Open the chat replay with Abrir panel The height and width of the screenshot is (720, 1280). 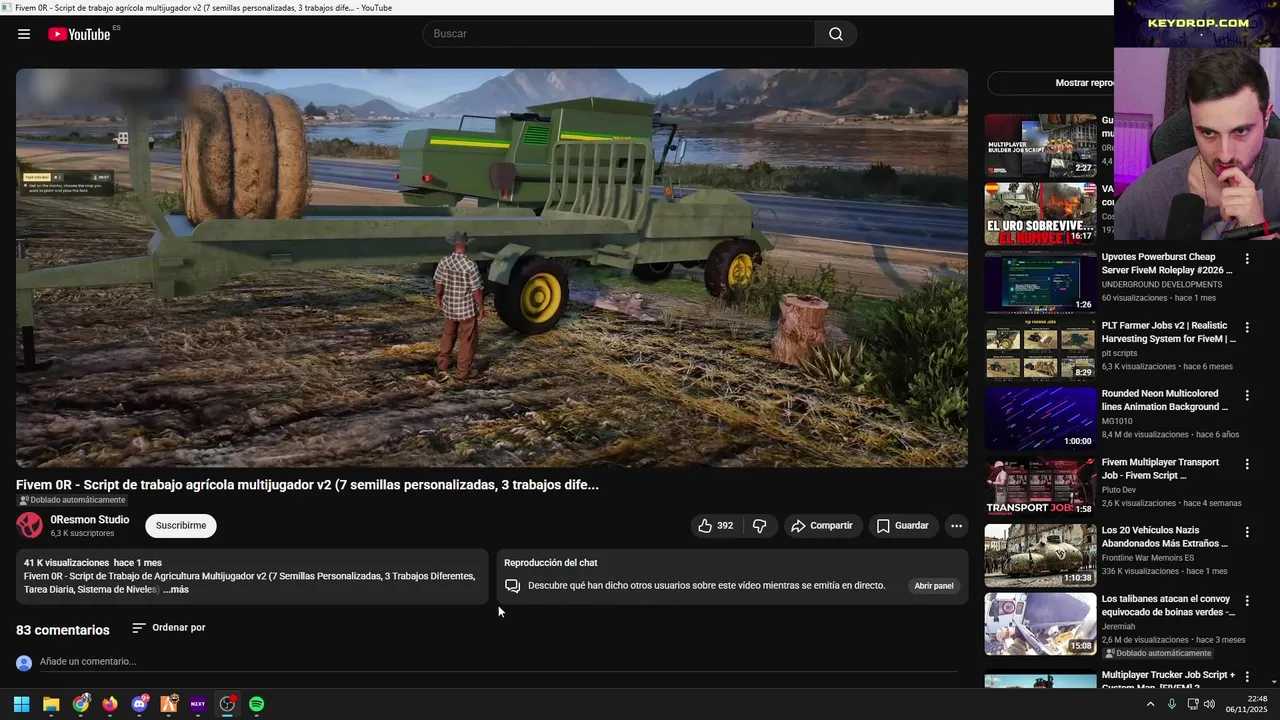(x=934, y=586)
